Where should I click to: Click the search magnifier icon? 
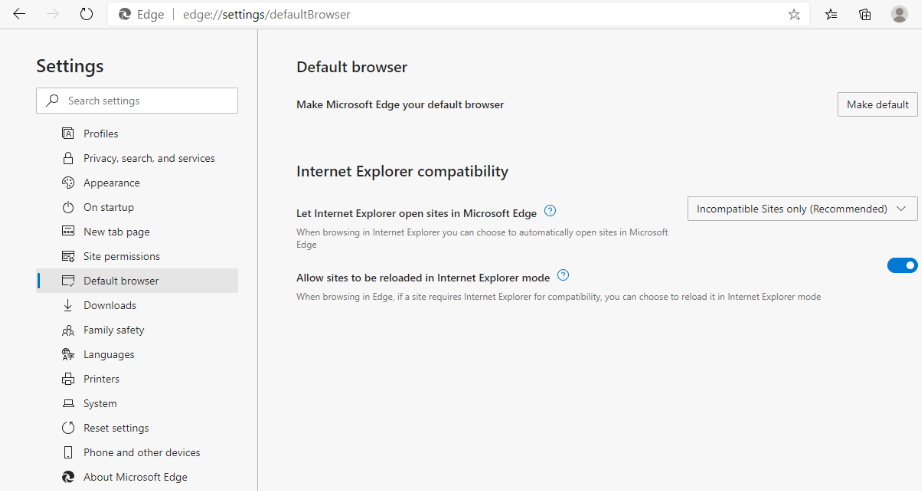(x=52, y=101)
